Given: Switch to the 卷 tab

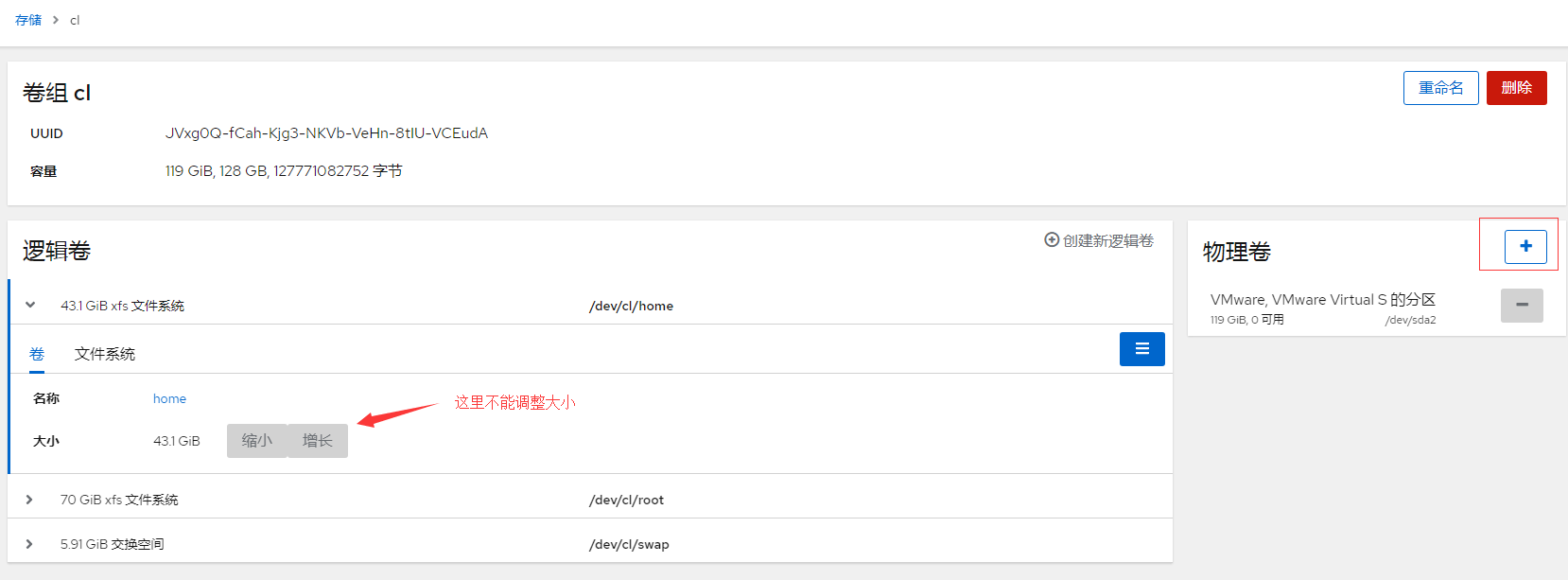Looking at the screenshot, I should 37,354.
